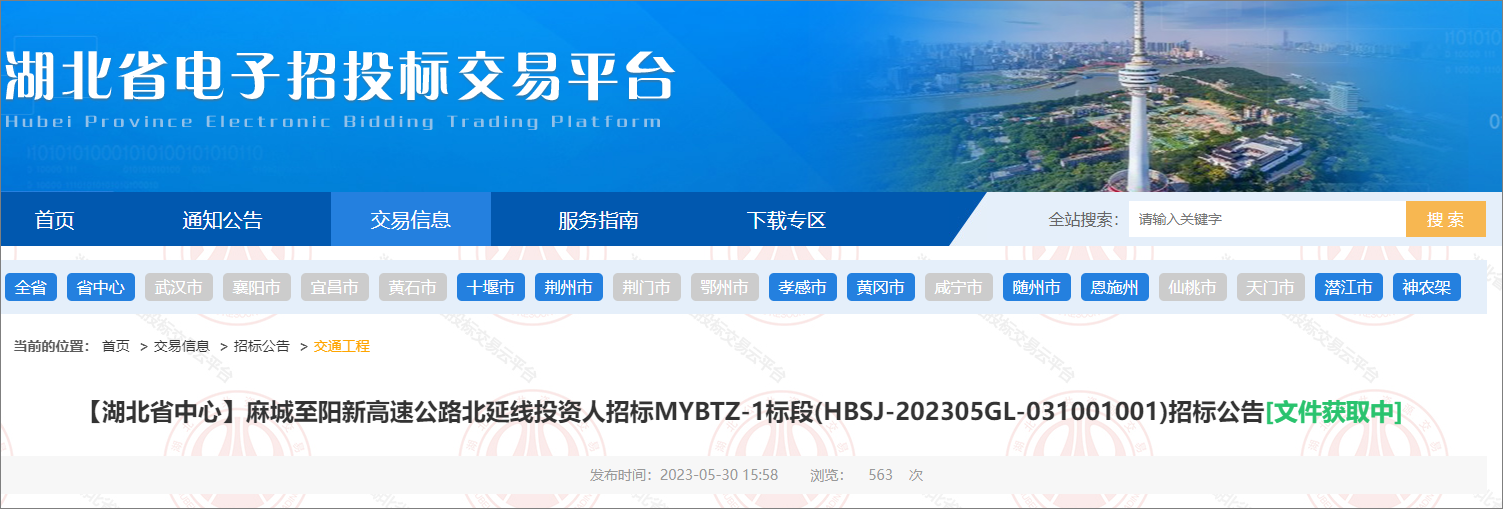This screenshot has width=1503, height=509.
Task: Select the 随州市 city filter
Action: (x=1037, y=288)
